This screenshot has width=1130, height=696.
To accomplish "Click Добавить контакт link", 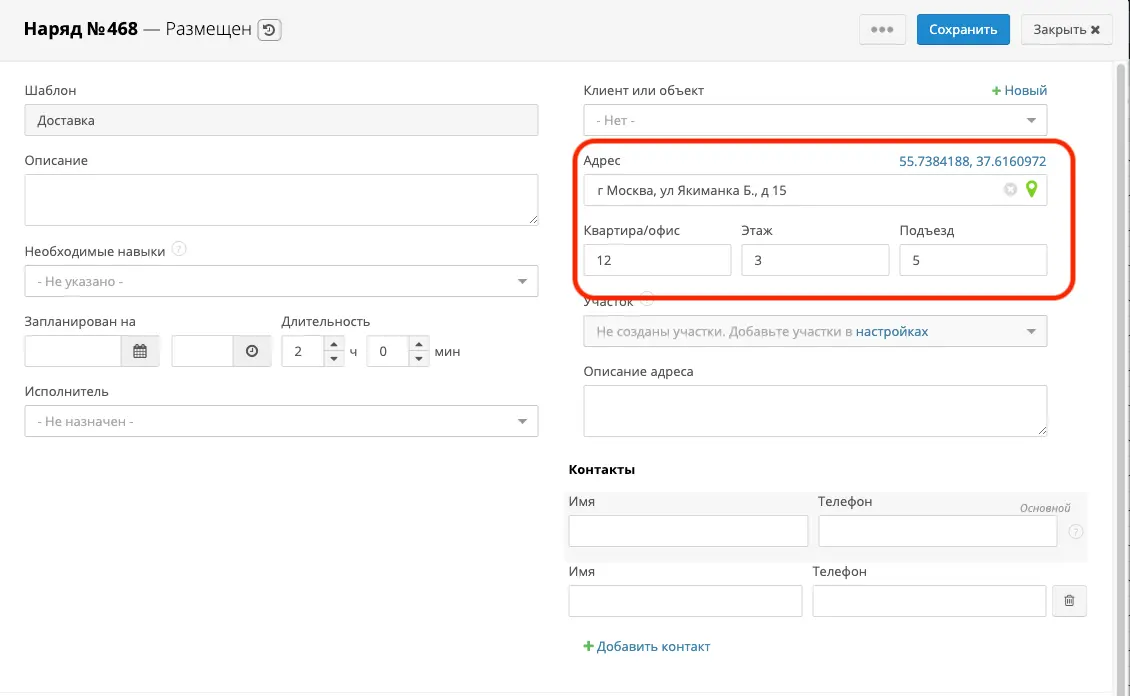I will click(646, 646).
